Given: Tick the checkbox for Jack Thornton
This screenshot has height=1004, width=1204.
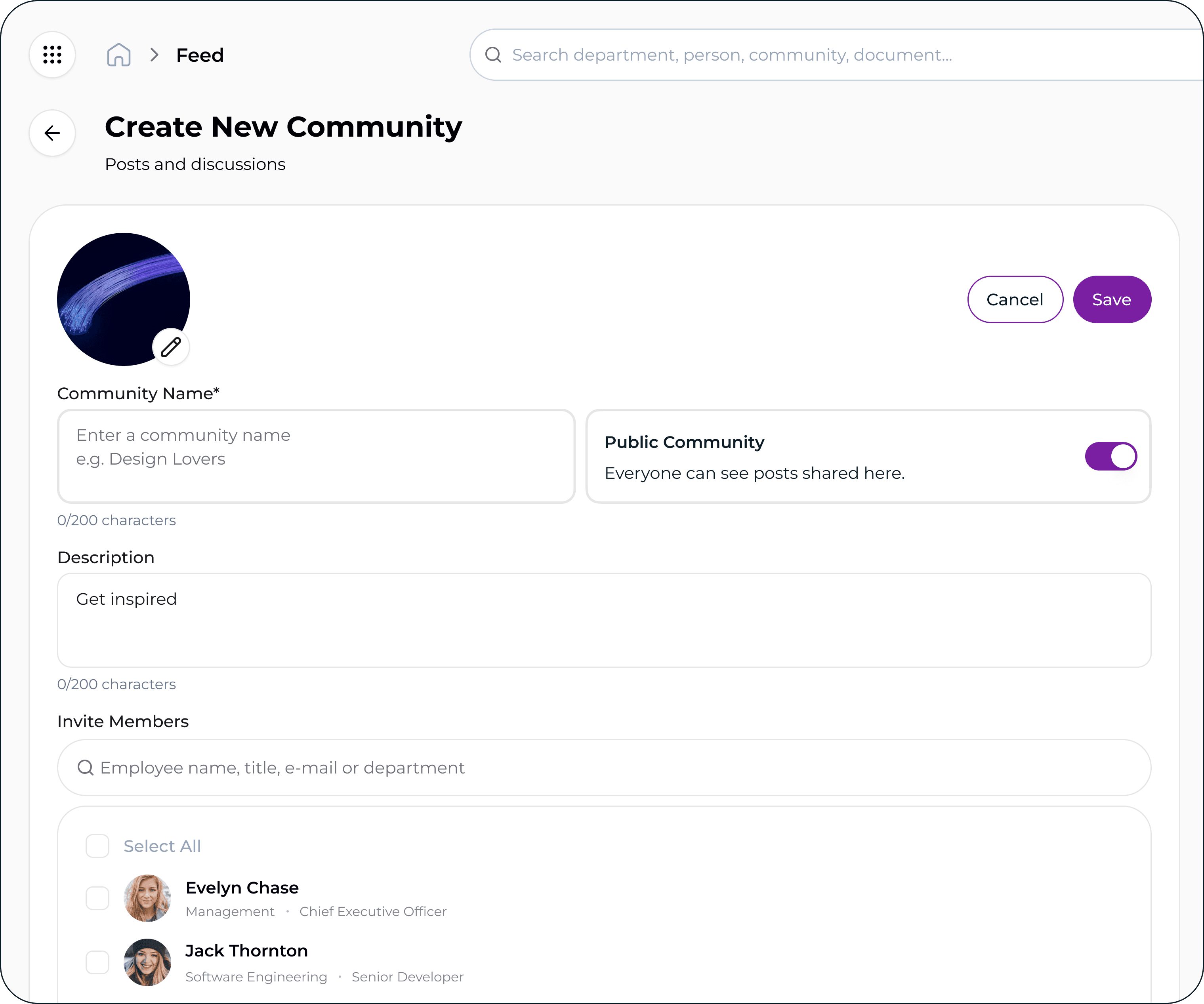Looking at the screenshot, I should tap(97, 962).
